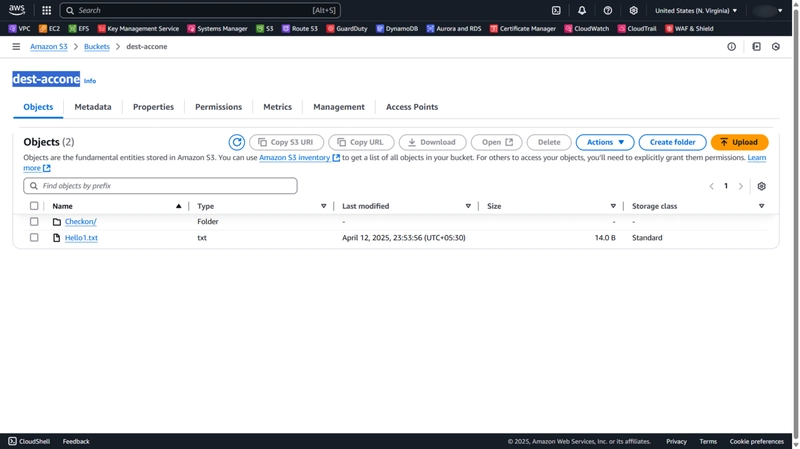Switch to the Management tab

point(339,107)
